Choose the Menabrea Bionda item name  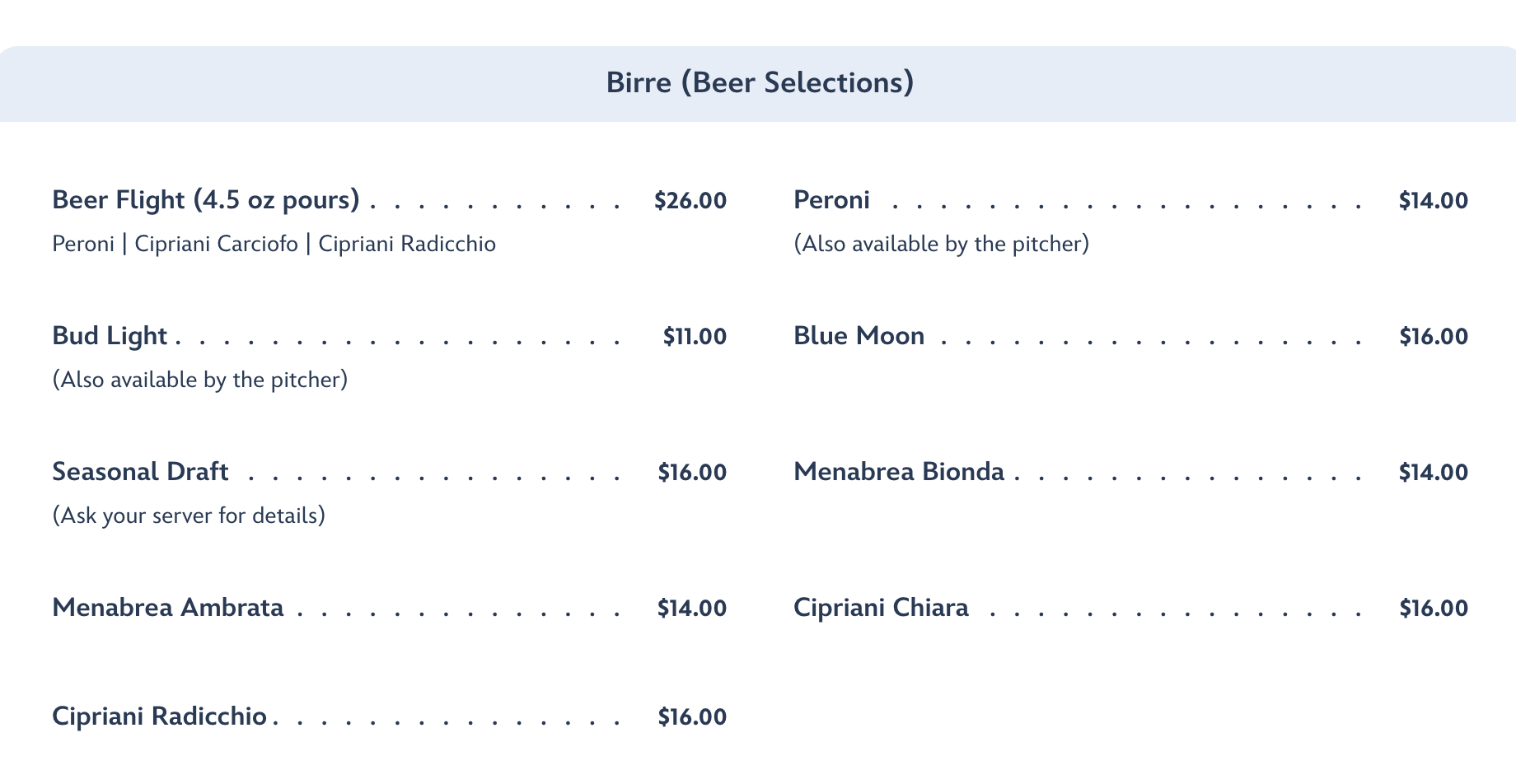(x=899, y=472)
